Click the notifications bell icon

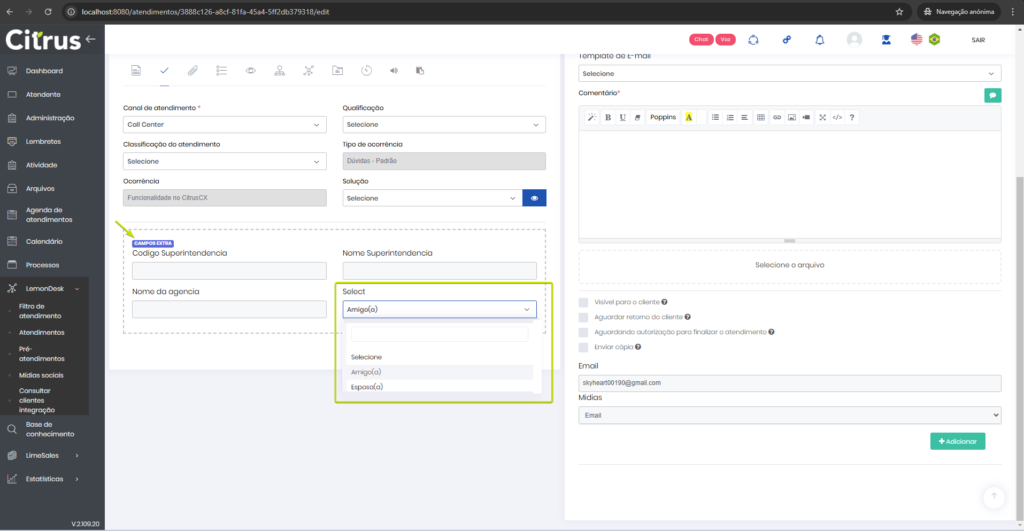[820, 40]
